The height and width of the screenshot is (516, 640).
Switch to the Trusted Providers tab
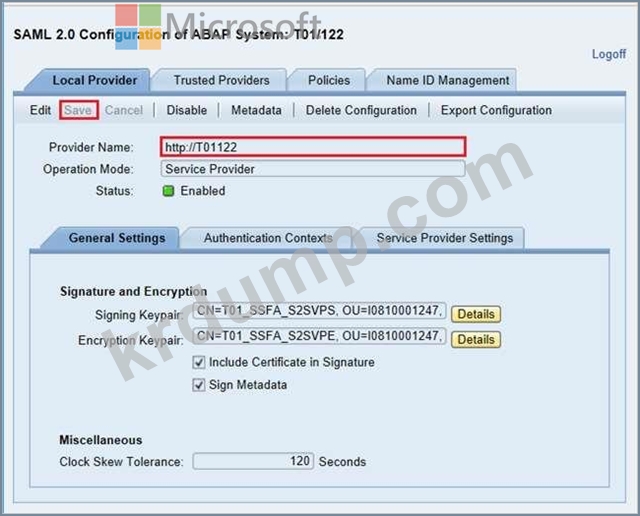pos(221,80)
